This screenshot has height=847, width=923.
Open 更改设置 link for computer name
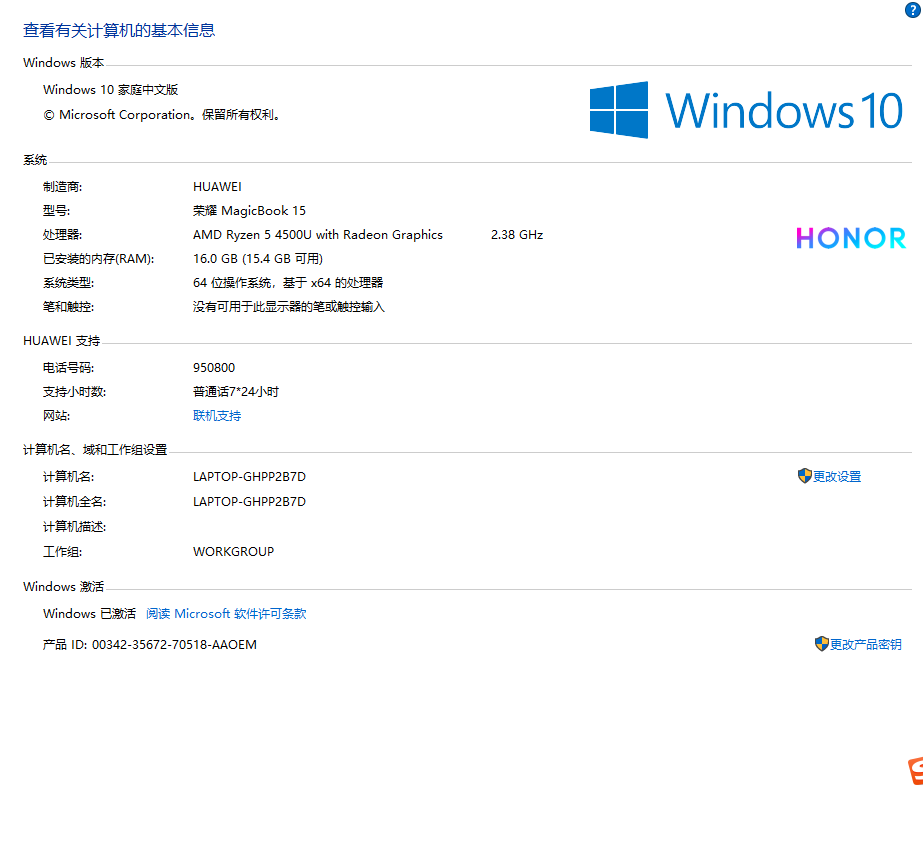(836, 476)
